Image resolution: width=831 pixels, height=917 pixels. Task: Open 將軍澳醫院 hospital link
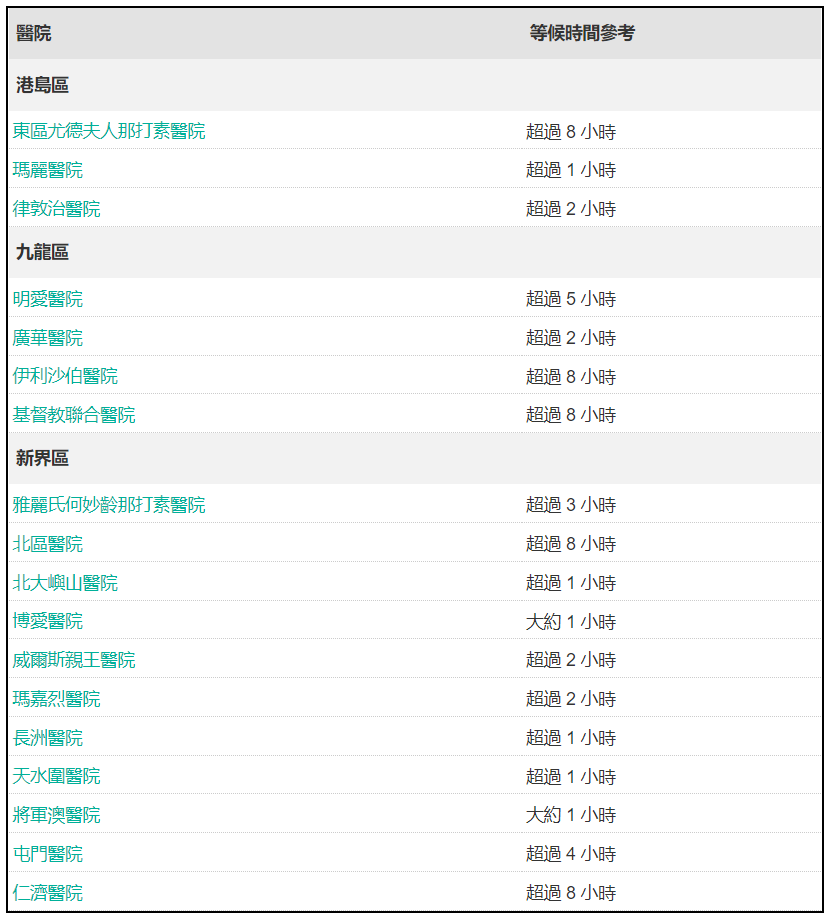point(57,815)
